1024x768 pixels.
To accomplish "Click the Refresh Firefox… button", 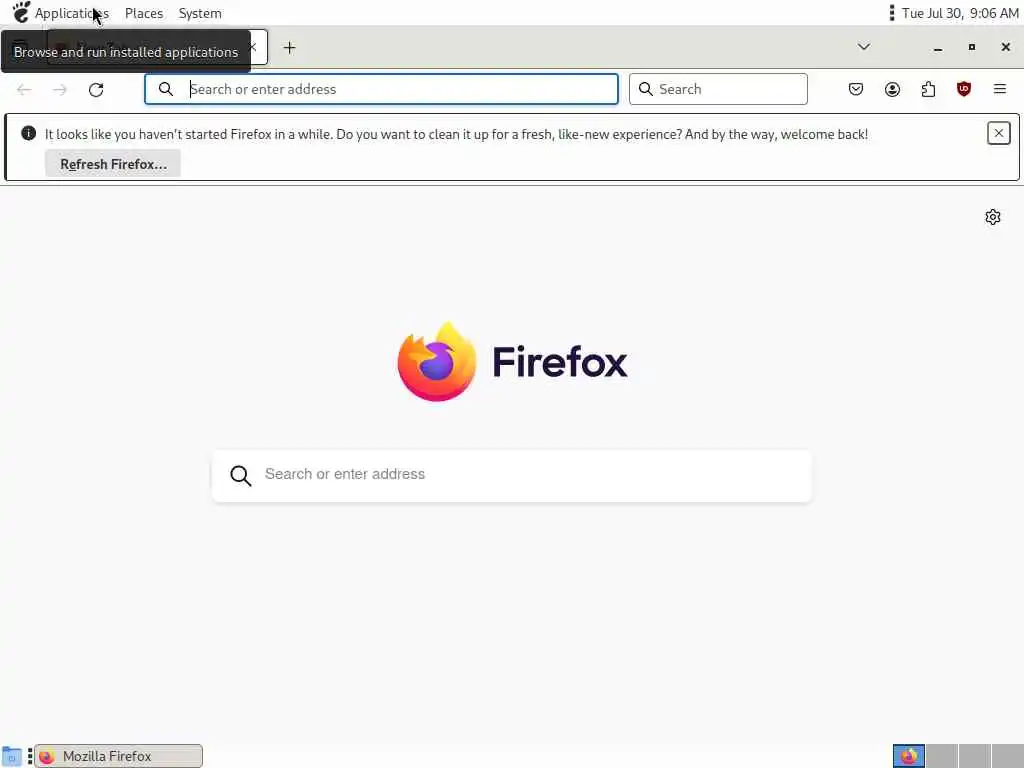I will [113, 164].
